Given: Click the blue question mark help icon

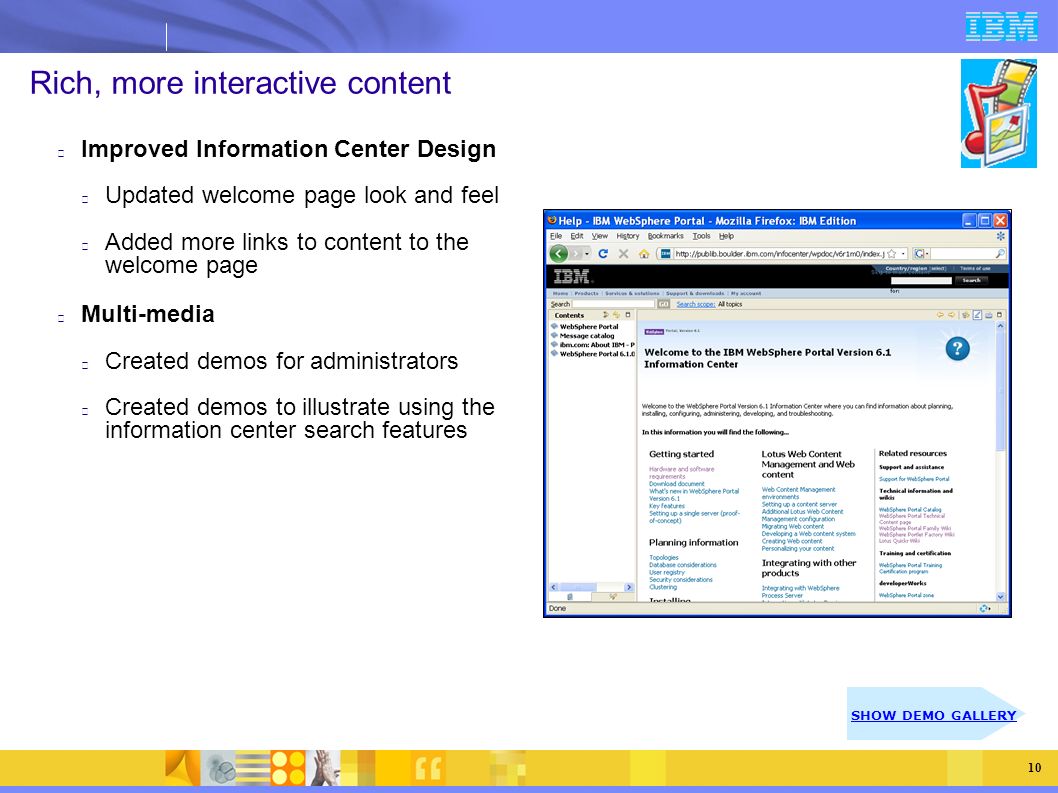Looking at the screenshot, I should coord(957,349).
